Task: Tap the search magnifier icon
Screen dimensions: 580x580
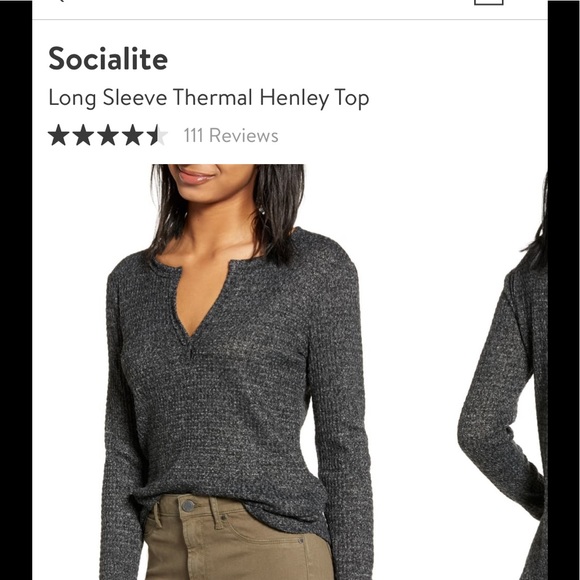Action: point(61,1)
